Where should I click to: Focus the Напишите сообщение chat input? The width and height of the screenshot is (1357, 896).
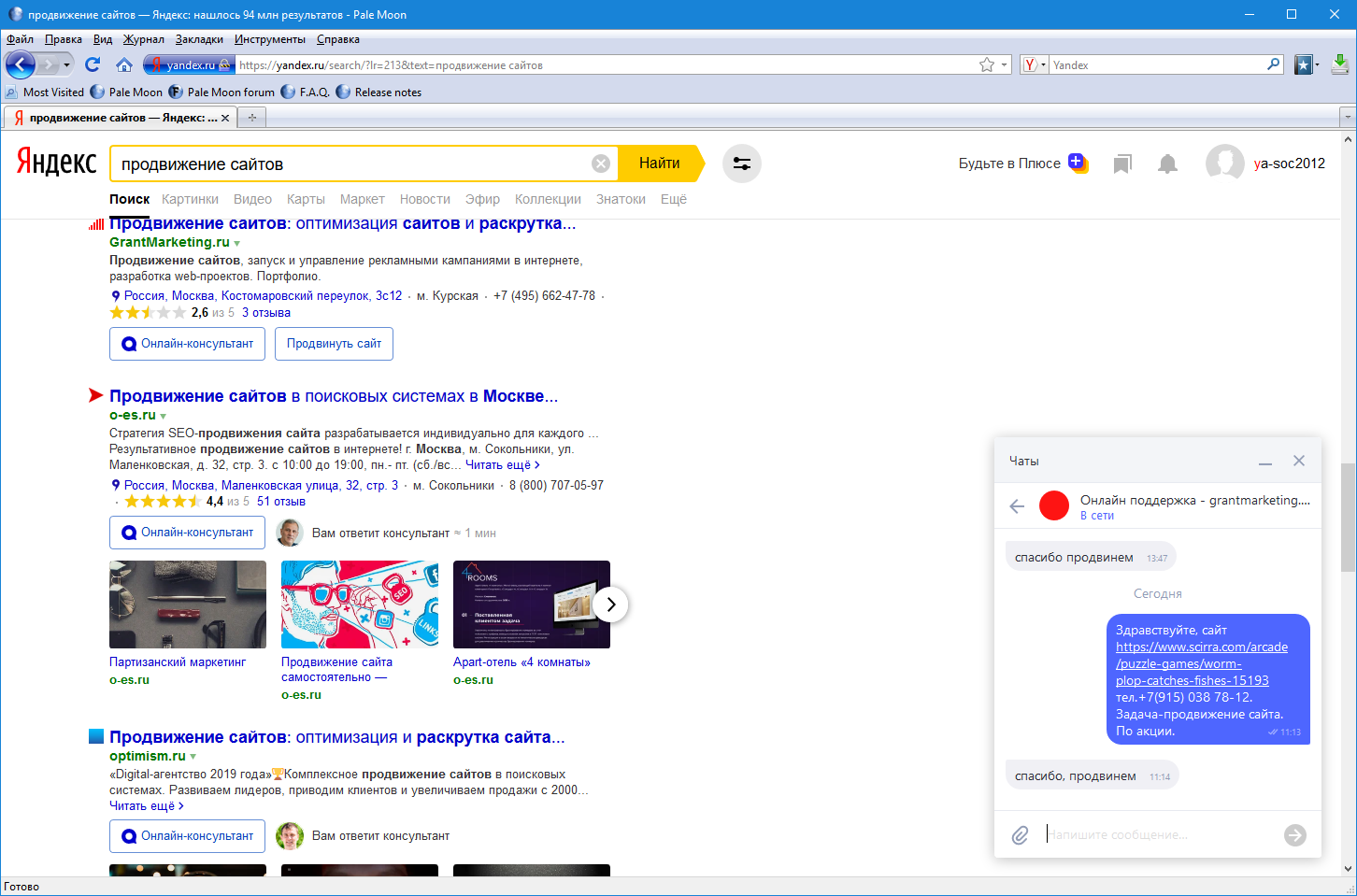pos(1157,835)
